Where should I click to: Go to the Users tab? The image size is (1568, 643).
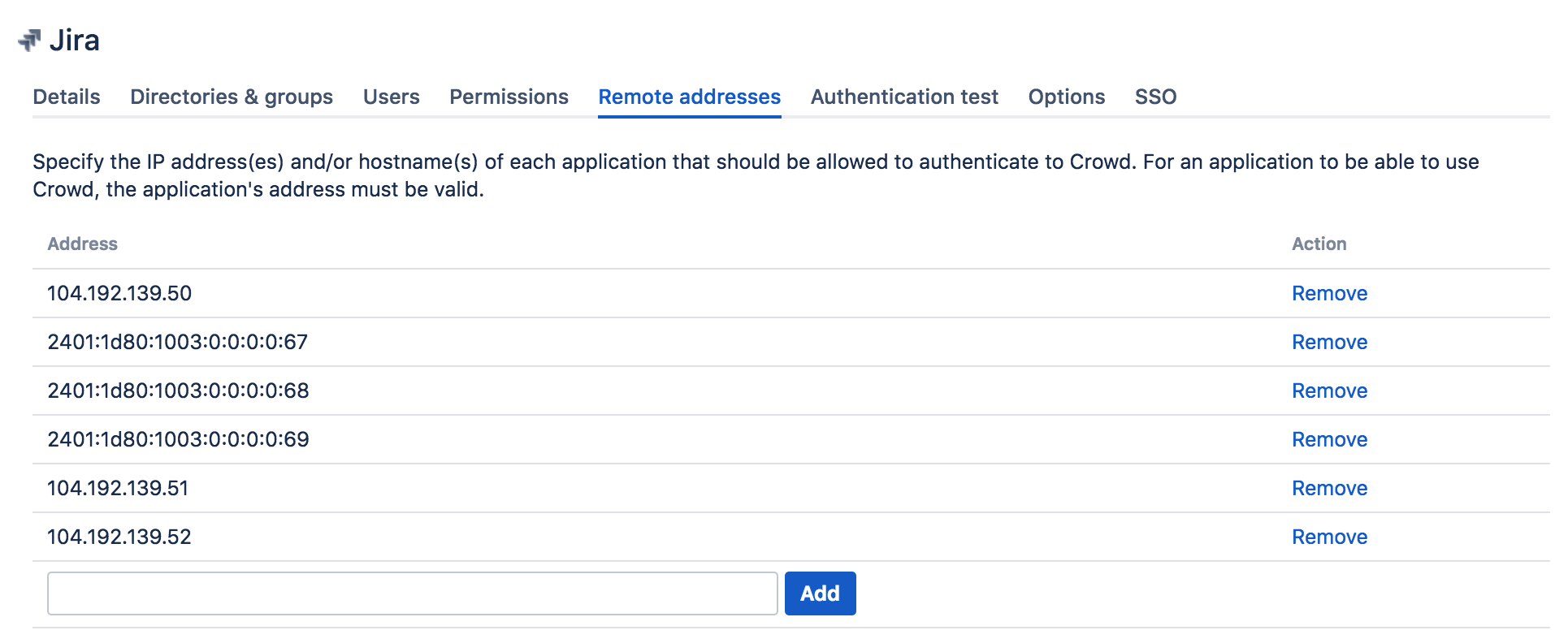[x=391, y=97]
